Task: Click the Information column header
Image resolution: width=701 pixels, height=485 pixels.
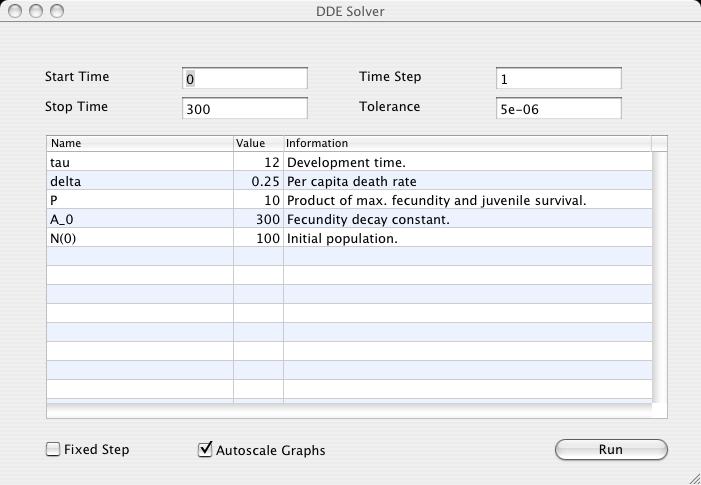Action: coord(466,143)
